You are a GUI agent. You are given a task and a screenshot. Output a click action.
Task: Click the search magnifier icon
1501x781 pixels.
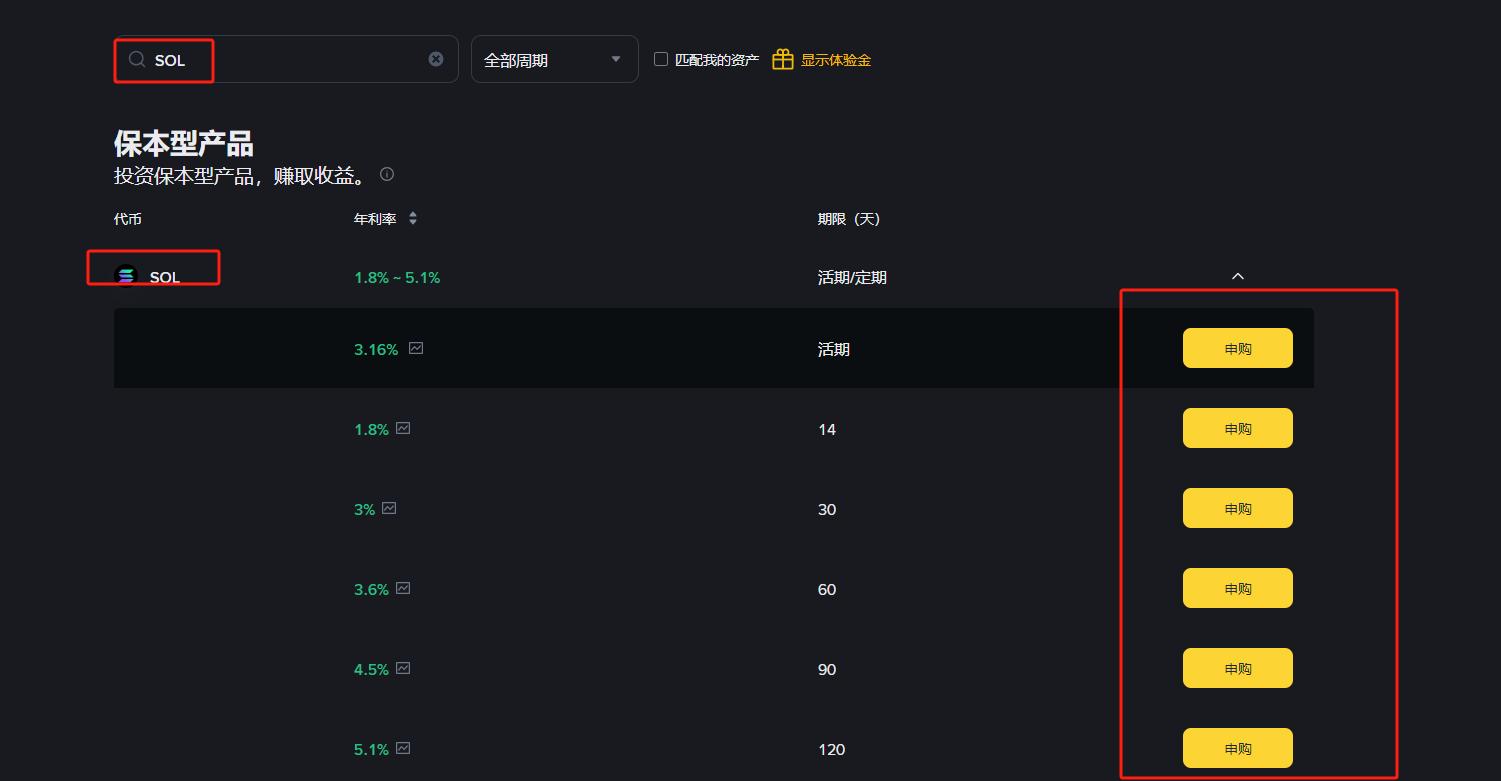pyautogui.click(x=137, y=60)
